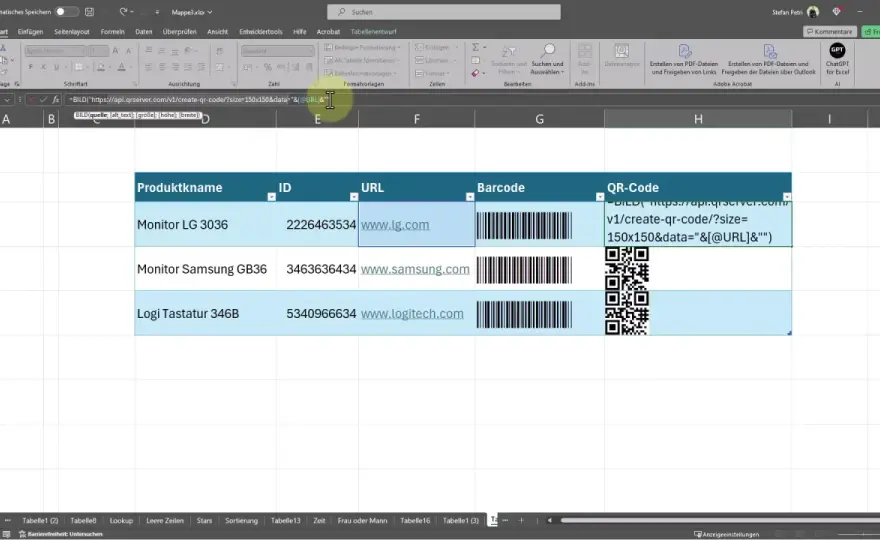
Task: Click the eraser clear icon
Action: pos(475,73)
